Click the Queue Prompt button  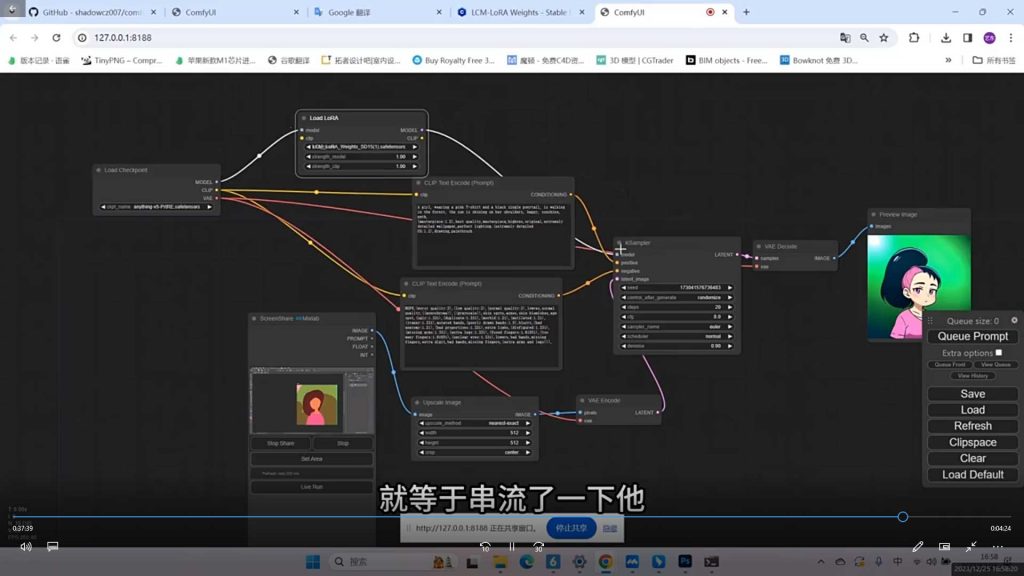(x=971, y=336)
